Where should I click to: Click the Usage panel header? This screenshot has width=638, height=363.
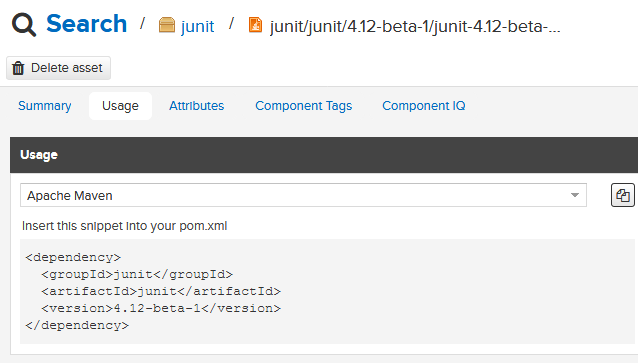click(324, 155)
